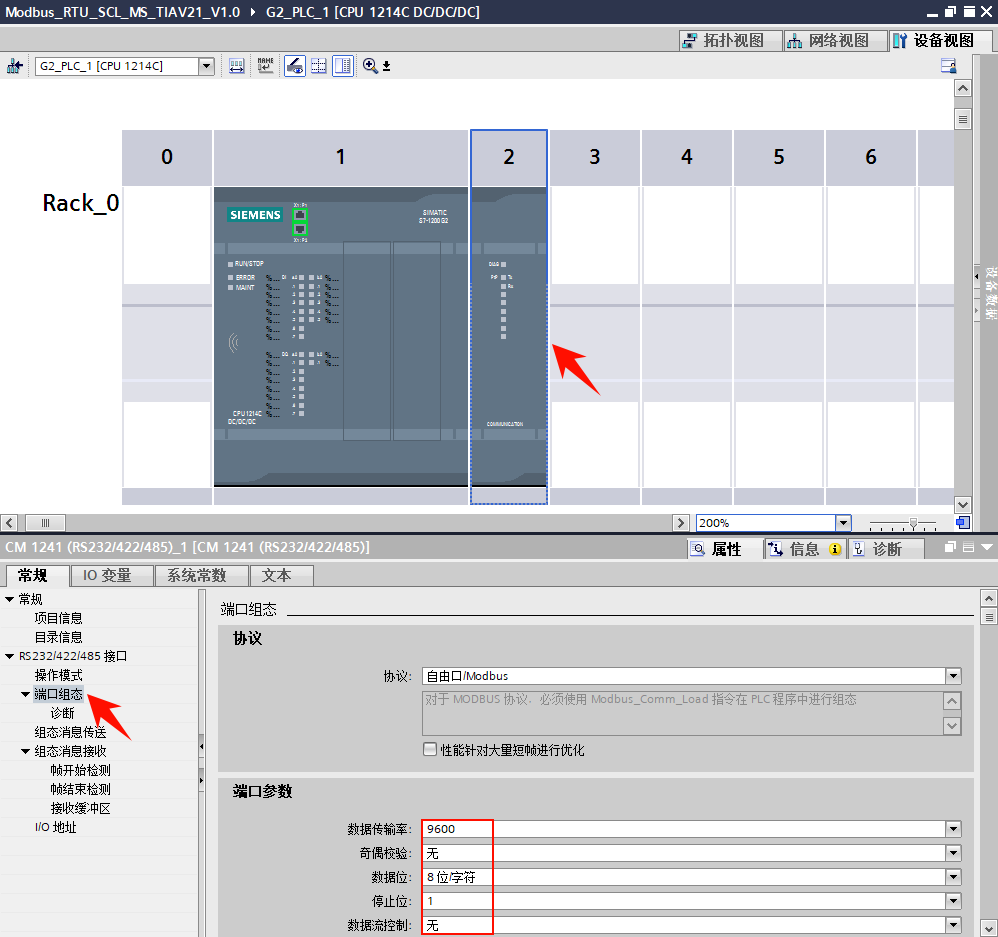Click the show address labels toolbar icon

[x=237, y=66]
